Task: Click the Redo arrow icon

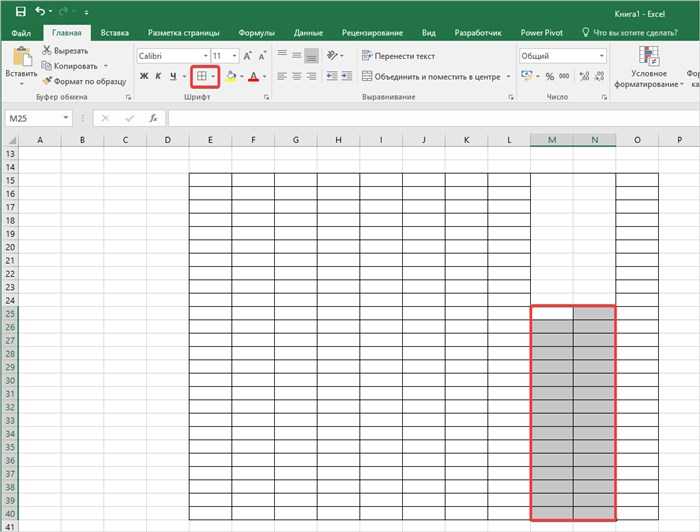Action: click(x=63, y=12)
